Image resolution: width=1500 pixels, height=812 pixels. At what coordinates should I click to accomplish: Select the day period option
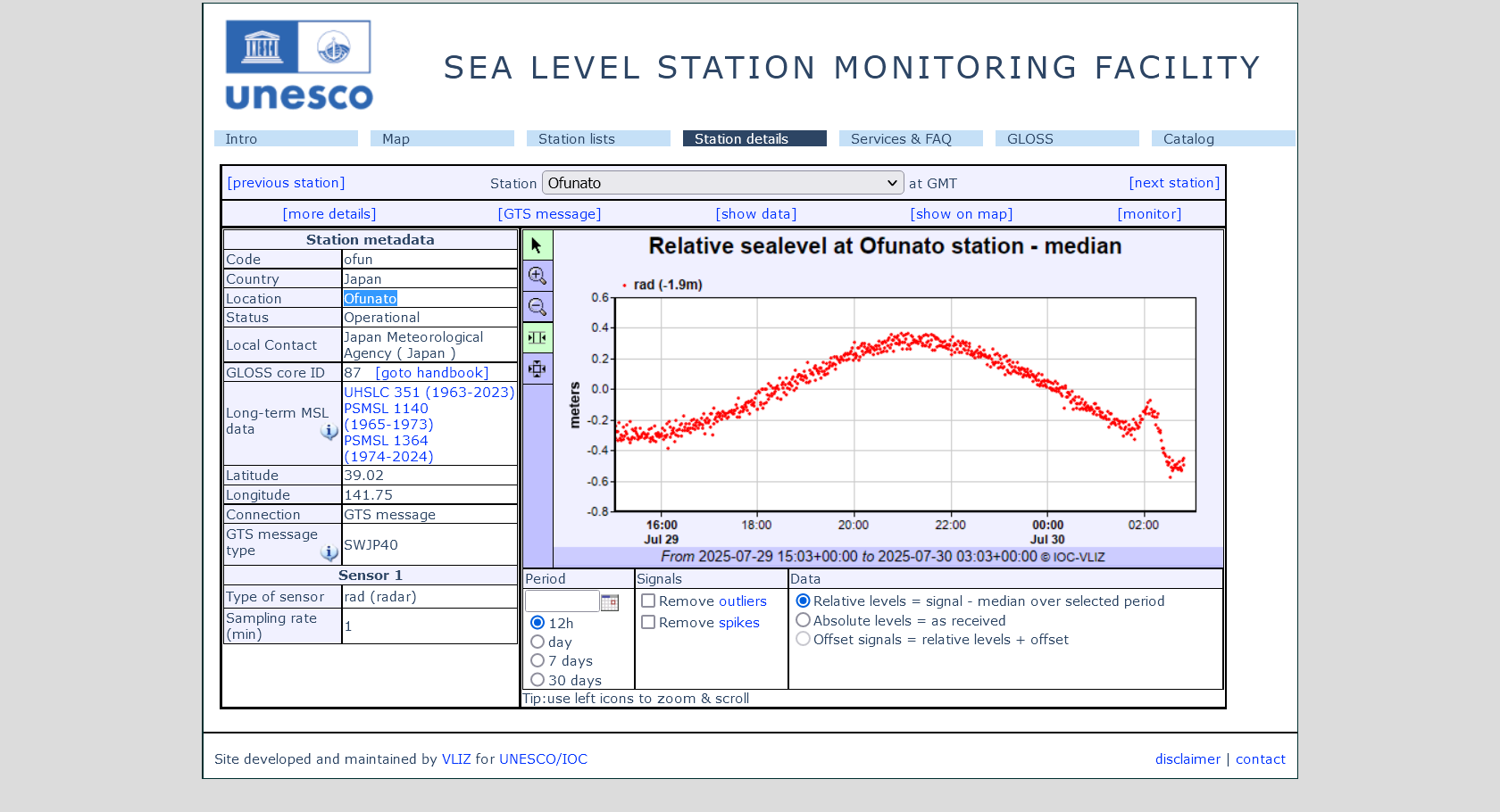coord(537,642)
